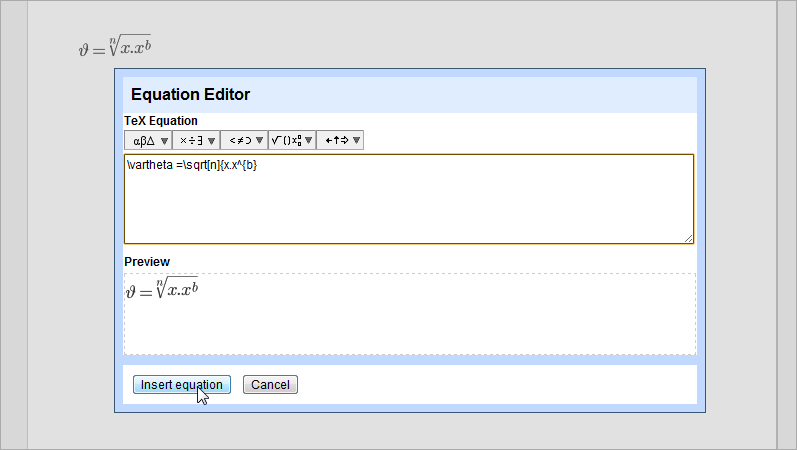Screen dimensions: 797x450
Task: Open the relations <≠⊃ symbol palette
Action: [238, 141]
